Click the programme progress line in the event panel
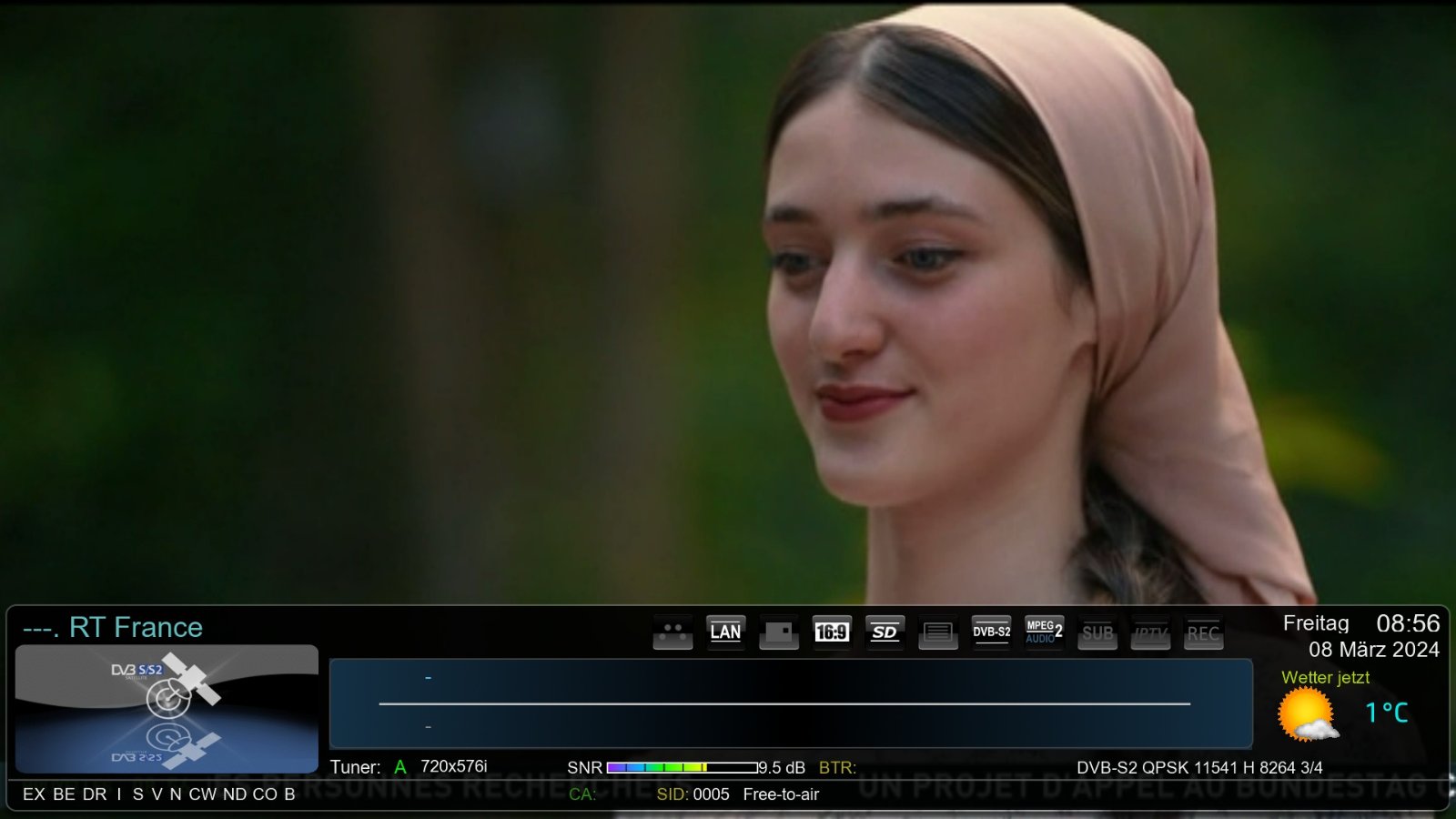This screenshot has height=819, width=1456. click(784, 703)
